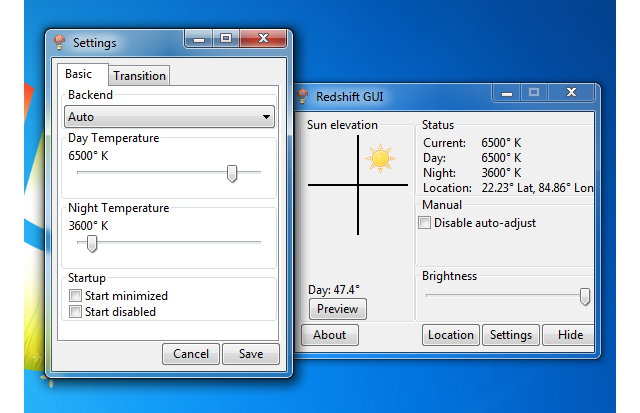Maximize the Settings window
This screenshot has width=640, height=413.
226,39
